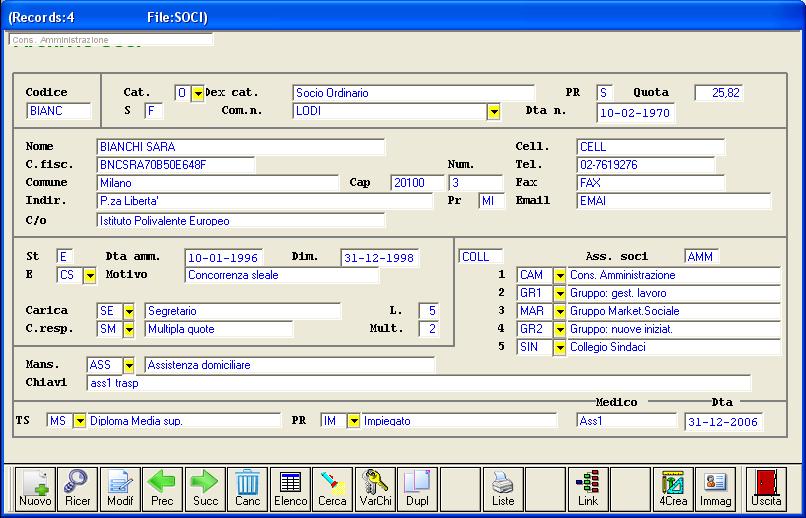
Task: Click the Link diagram button
Action: click(588, 489)
